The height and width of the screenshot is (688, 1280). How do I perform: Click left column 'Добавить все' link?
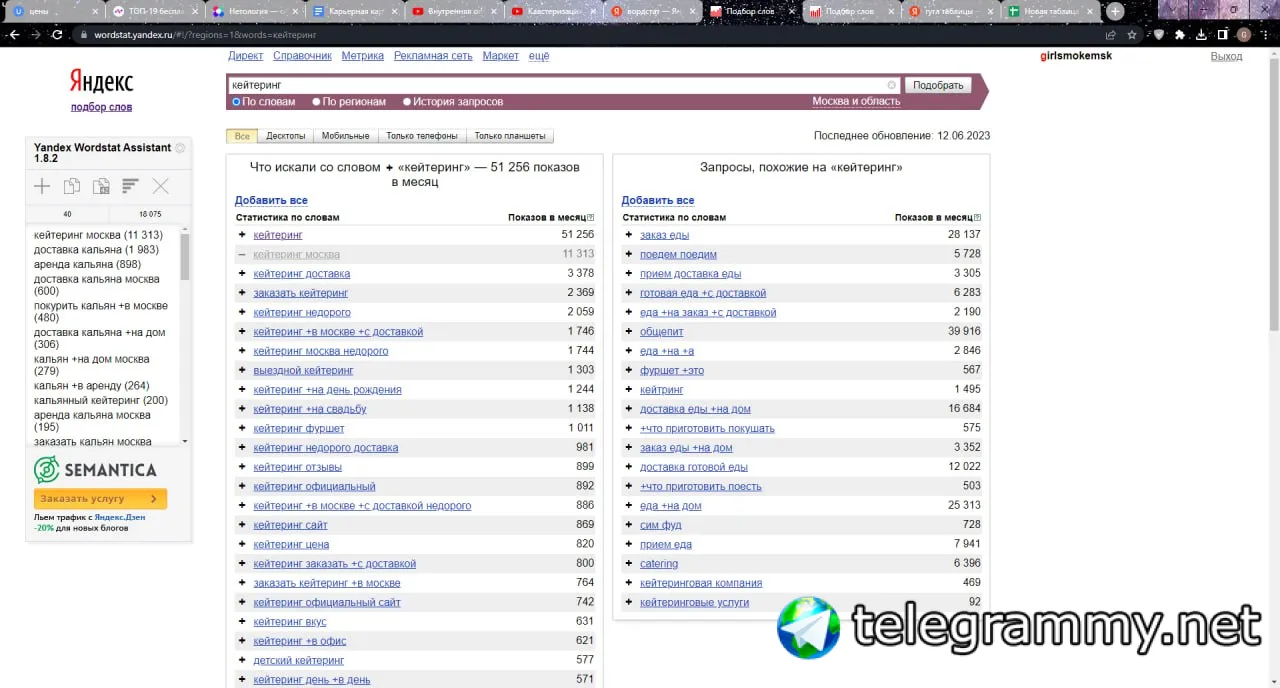click(x=271, y=201)
